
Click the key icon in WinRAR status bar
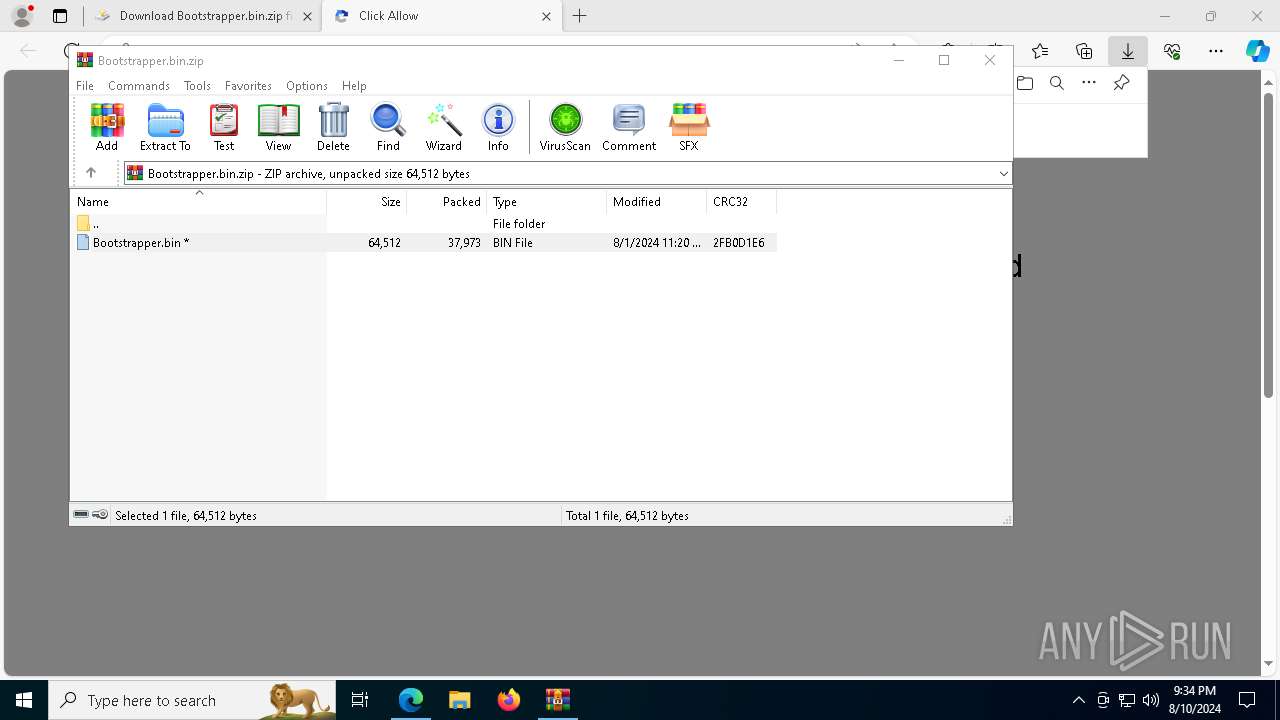(100, 515)
